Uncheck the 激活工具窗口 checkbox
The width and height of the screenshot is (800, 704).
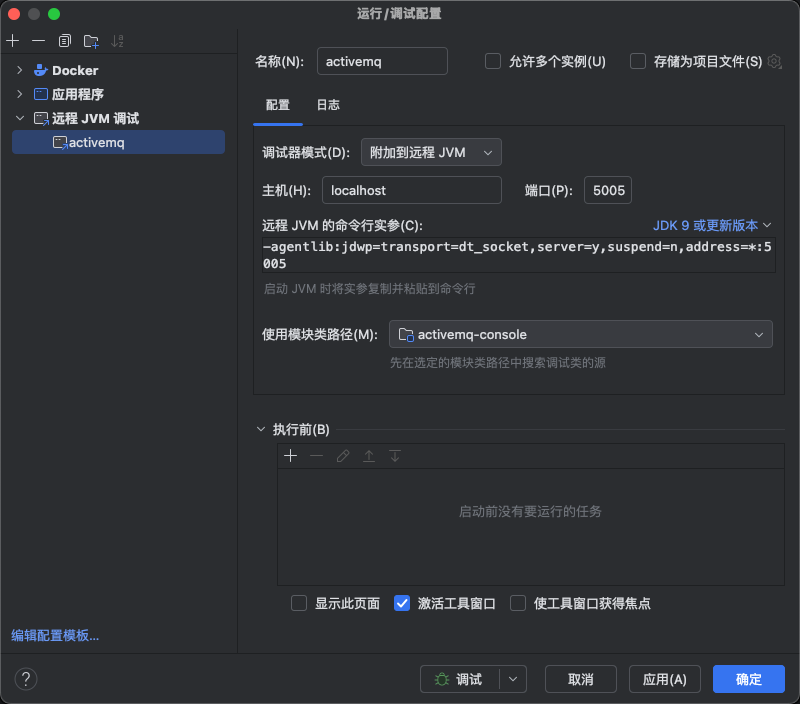pyautogui.click(x=402, y=603)
